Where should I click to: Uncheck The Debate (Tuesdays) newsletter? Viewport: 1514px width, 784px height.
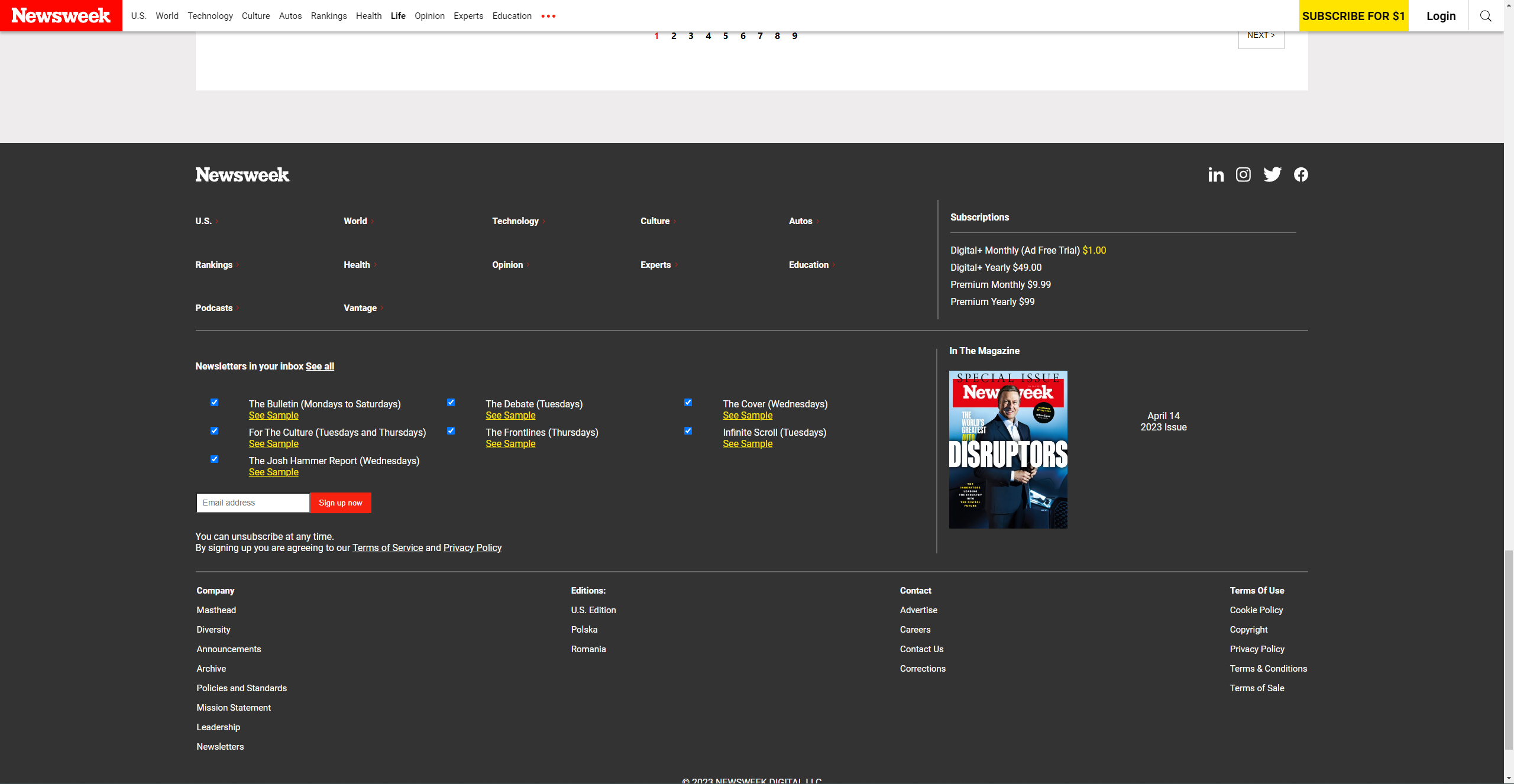click(x=451, y=402)
